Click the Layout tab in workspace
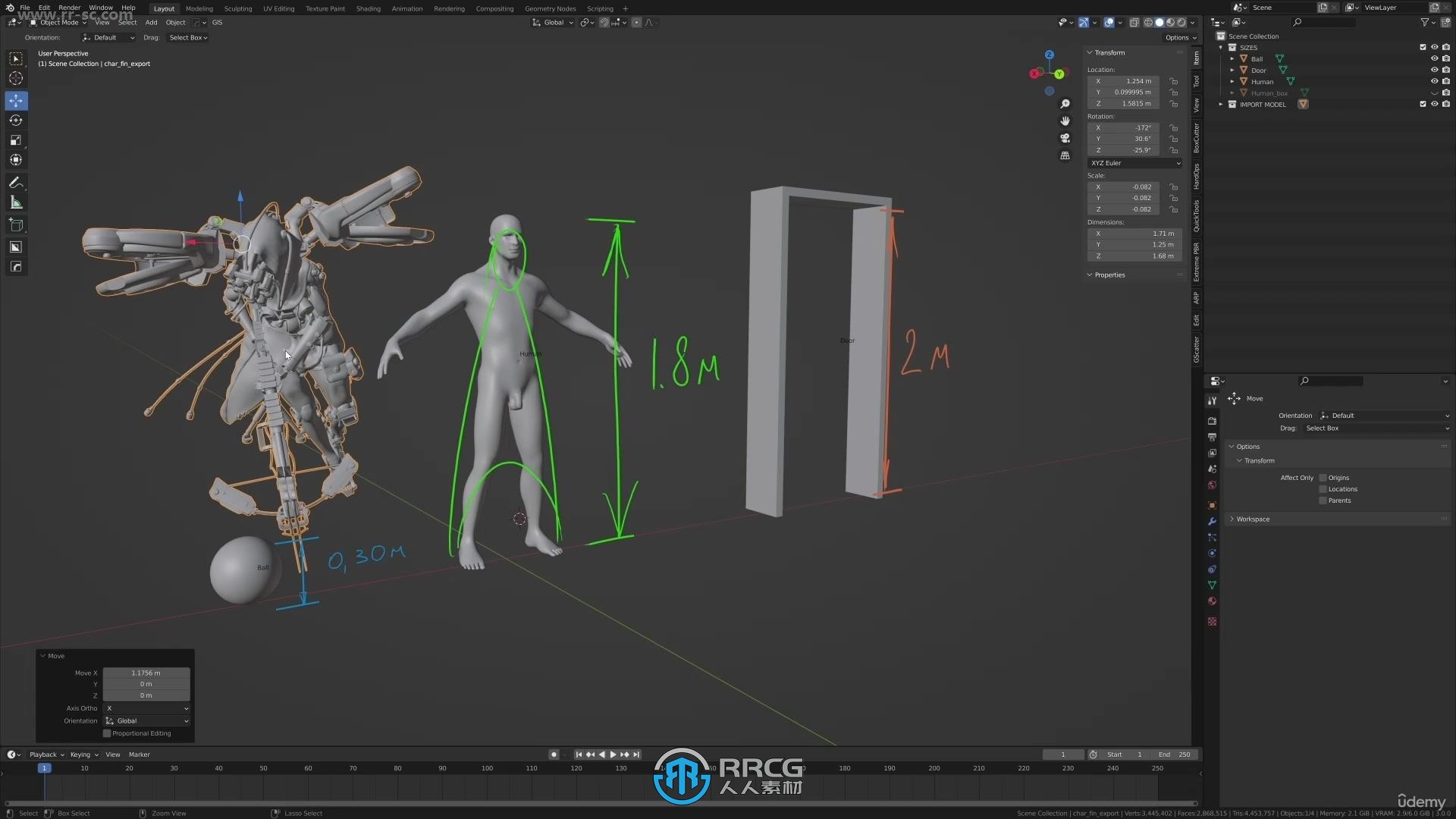 point(163,8)
